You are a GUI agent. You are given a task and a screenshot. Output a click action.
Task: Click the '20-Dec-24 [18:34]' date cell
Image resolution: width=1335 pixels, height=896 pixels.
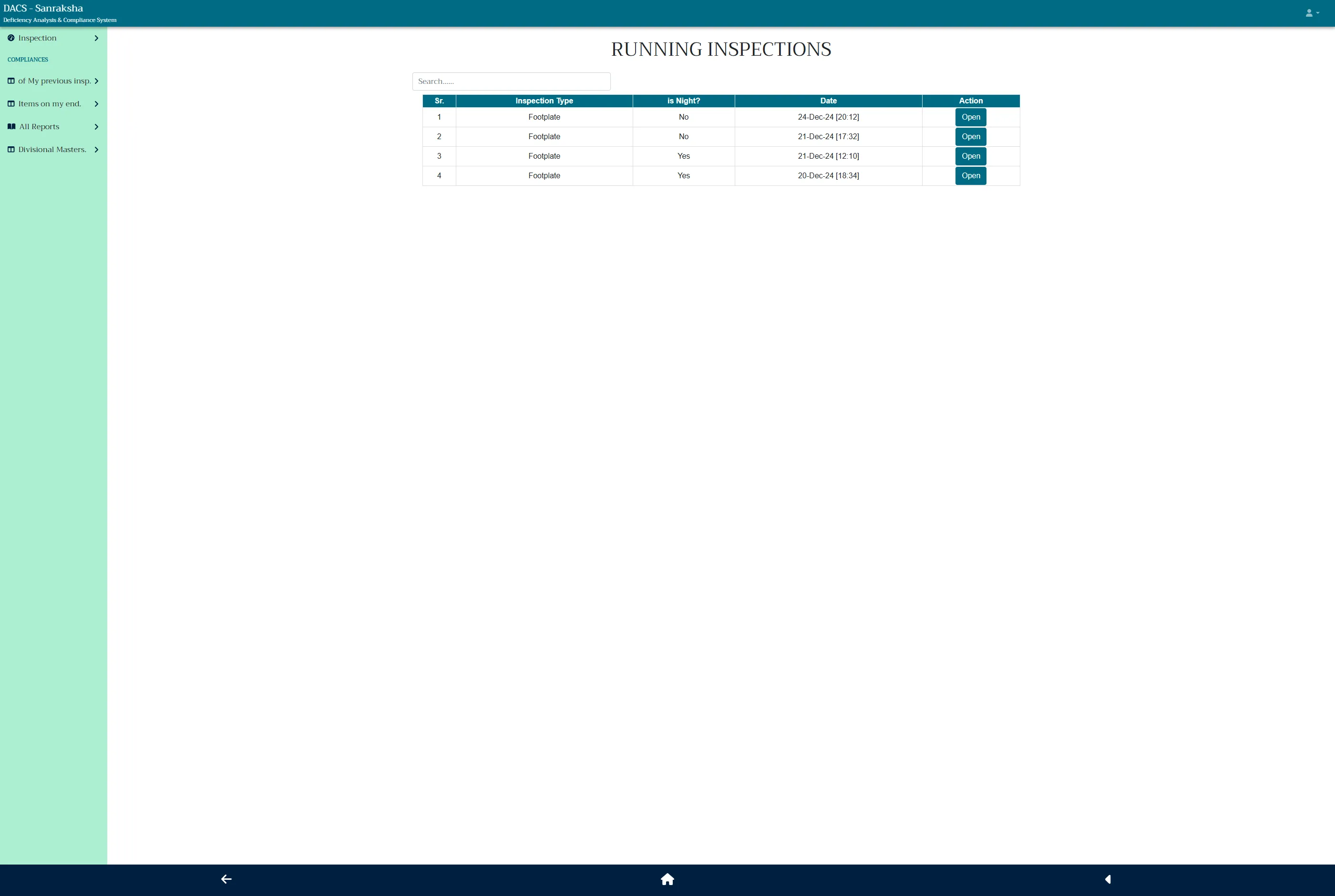pos(828,175)
